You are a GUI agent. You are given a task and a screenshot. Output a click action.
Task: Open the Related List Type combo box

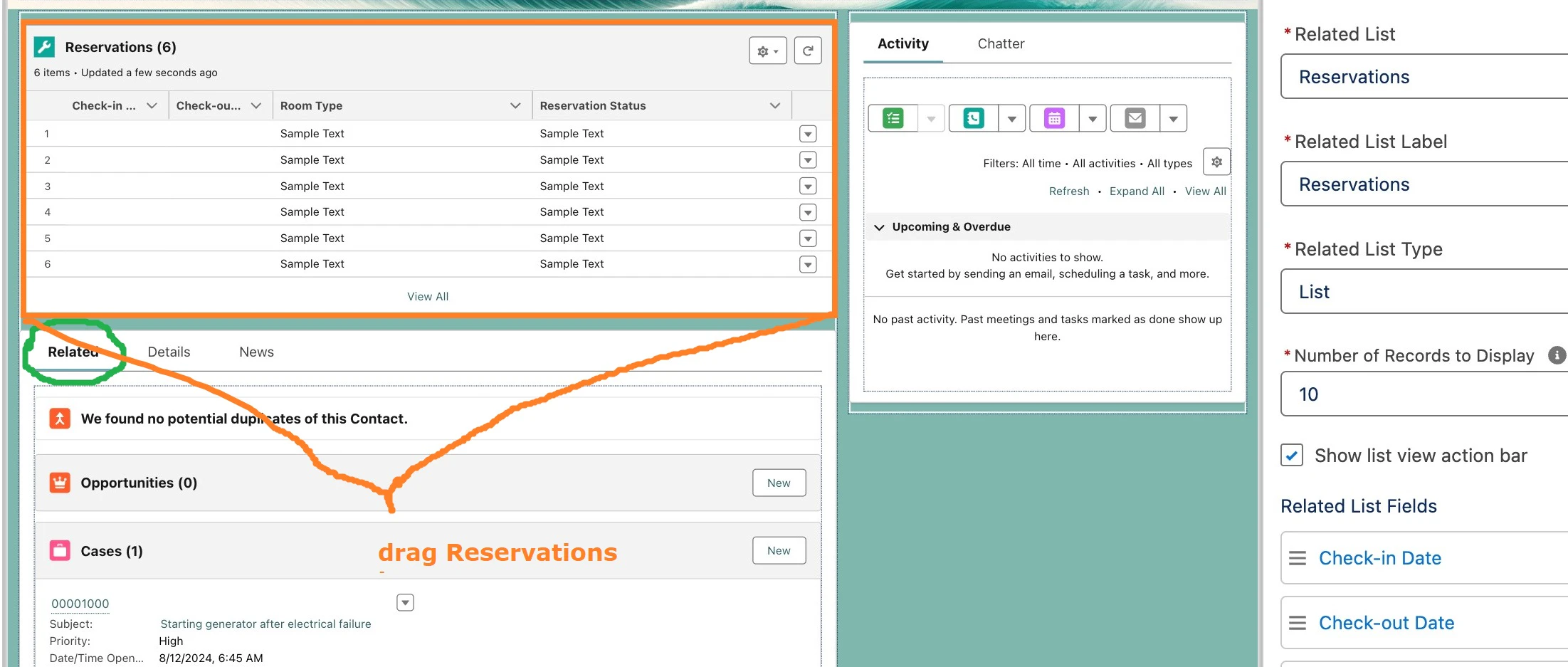(1424, 292)
